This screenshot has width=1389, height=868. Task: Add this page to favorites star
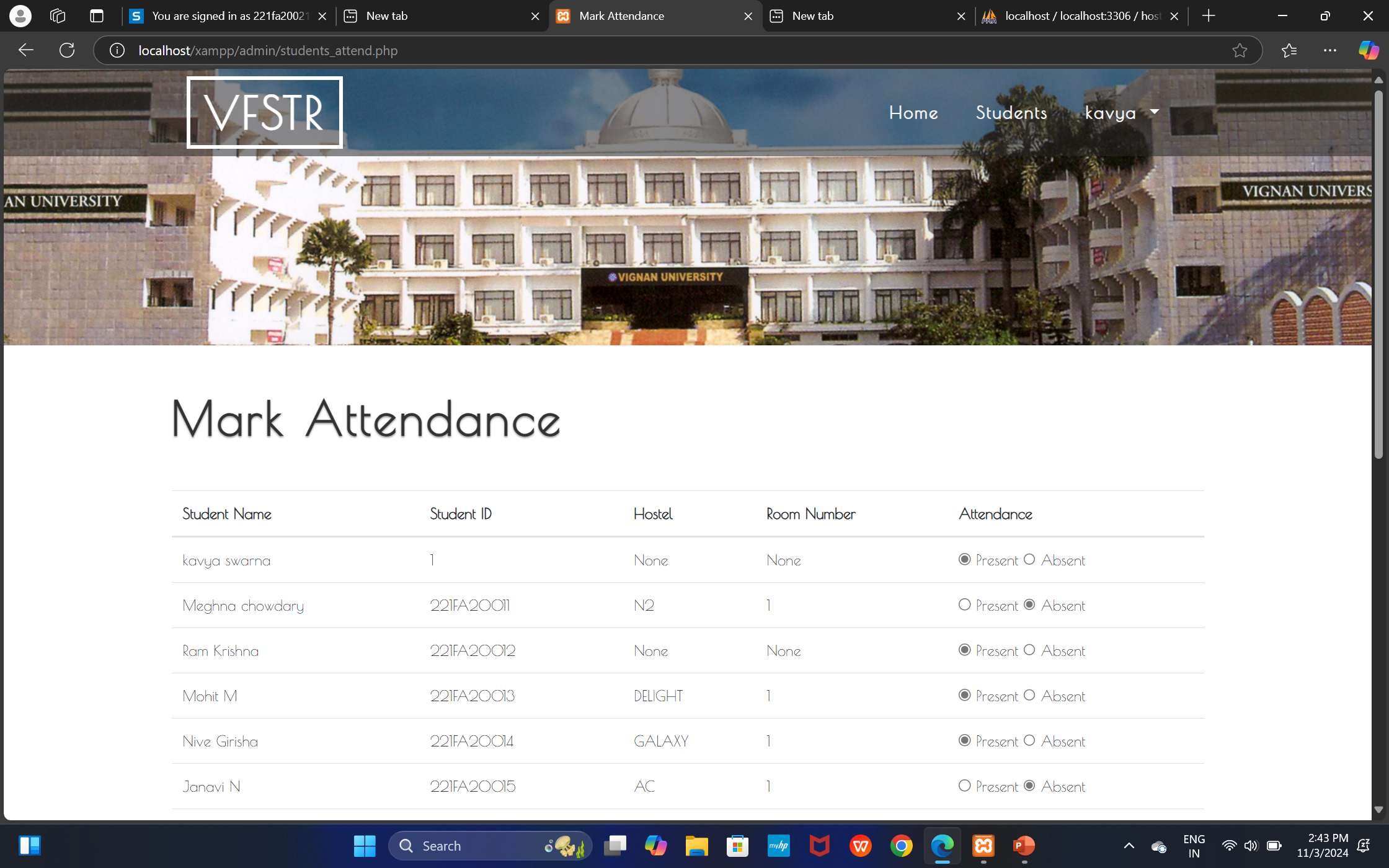1239,50
